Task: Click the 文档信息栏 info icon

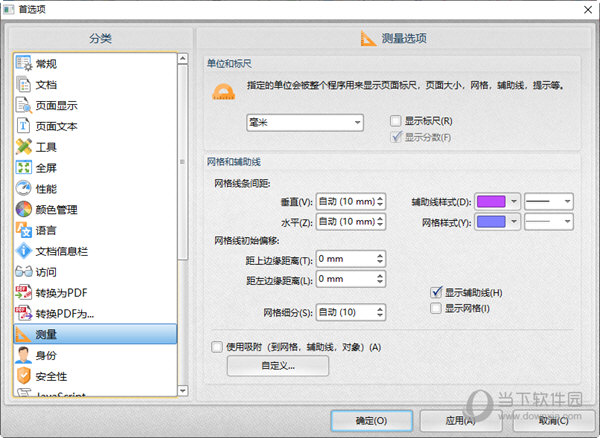Action: 24,251
